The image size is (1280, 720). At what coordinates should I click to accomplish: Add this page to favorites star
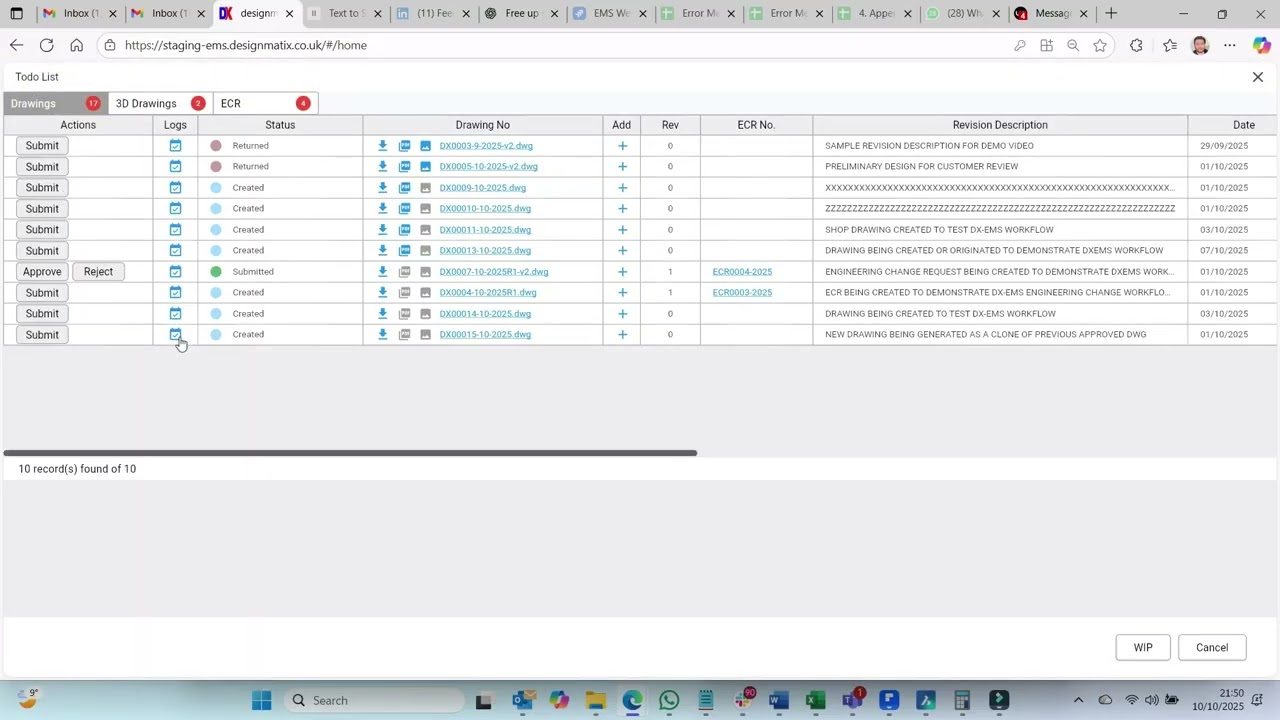click(x=1100, y=45)
